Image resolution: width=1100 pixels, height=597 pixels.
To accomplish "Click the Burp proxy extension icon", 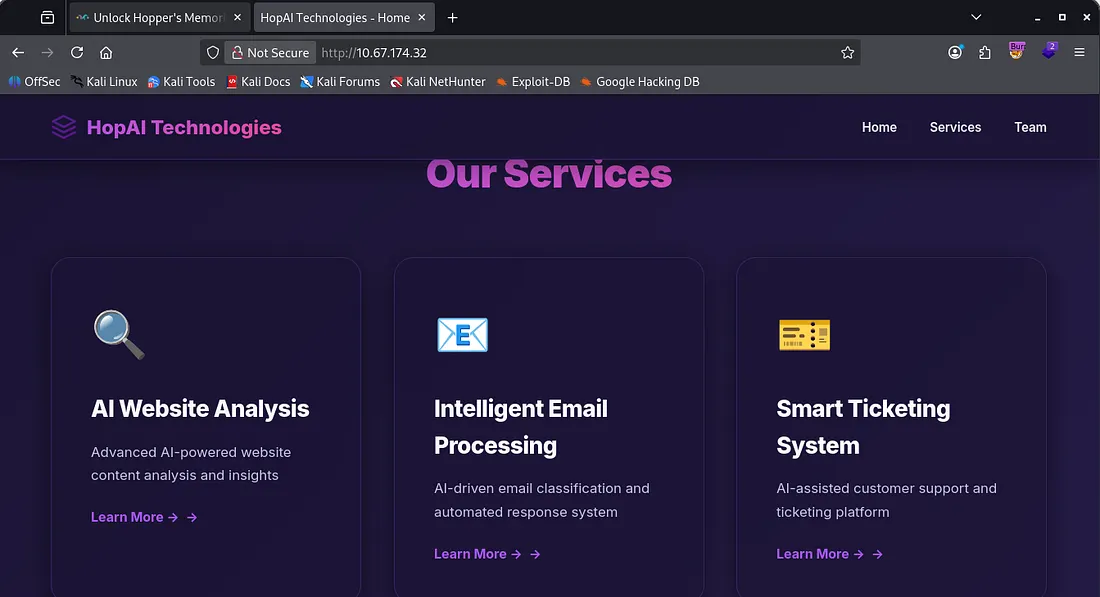I will click(1017, 51).
